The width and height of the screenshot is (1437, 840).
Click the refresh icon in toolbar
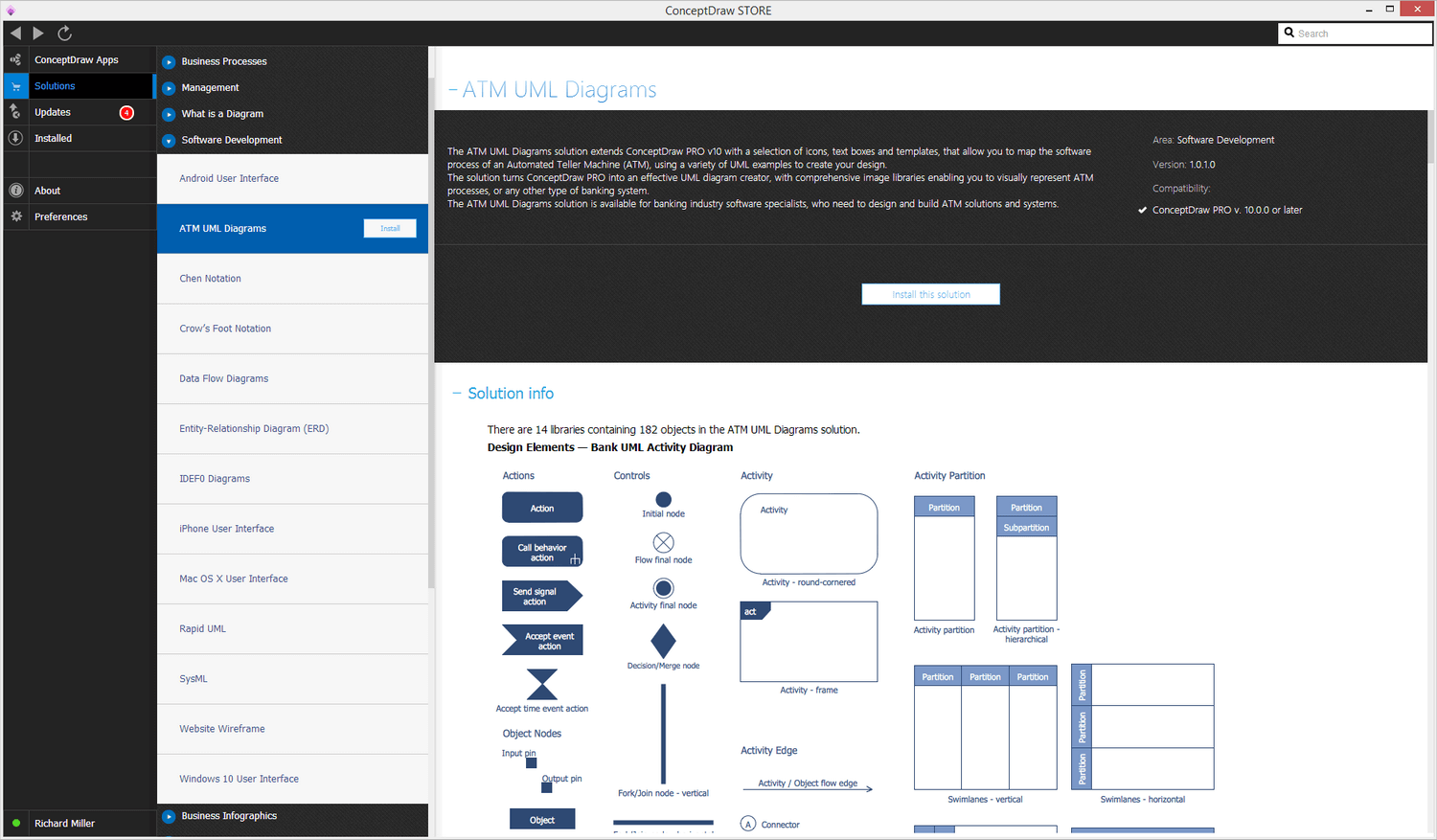click(64, 34)
